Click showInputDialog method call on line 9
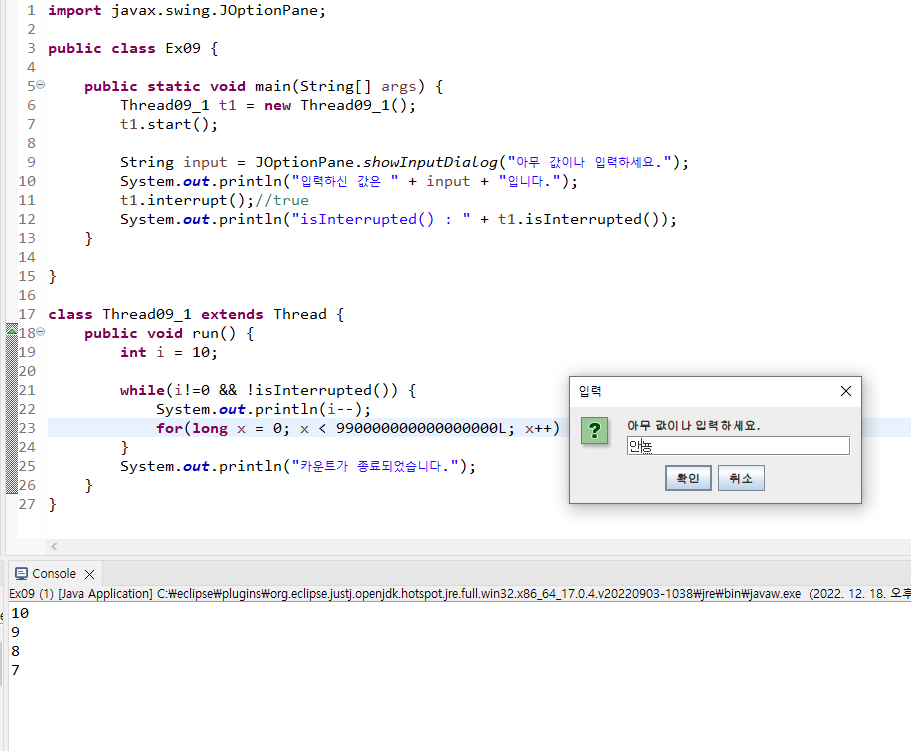Image resolution: width=911 pixels, height=751 pixels. click(x=431, y=162)
